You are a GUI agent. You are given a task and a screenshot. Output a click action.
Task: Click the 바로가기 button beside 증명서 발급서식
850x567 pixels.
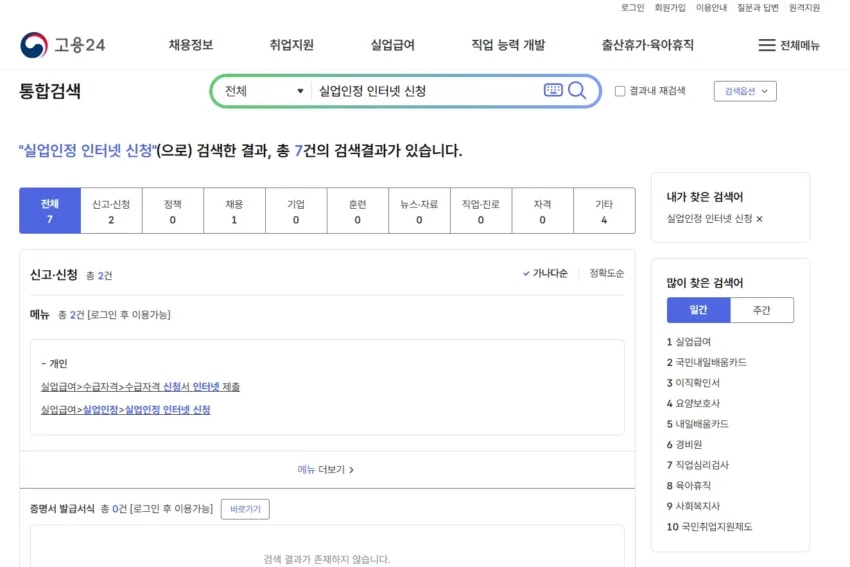point(245,509)
